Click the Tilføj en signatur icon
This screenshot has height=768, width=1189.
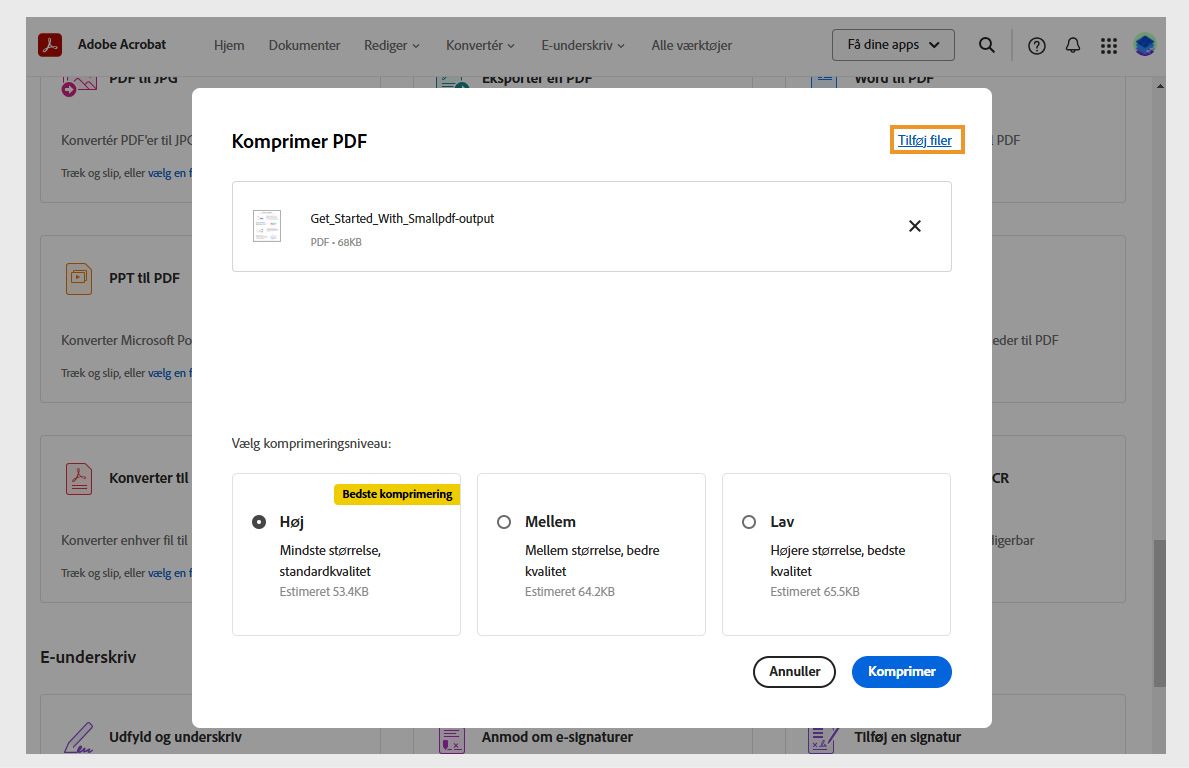click(821, 737)
